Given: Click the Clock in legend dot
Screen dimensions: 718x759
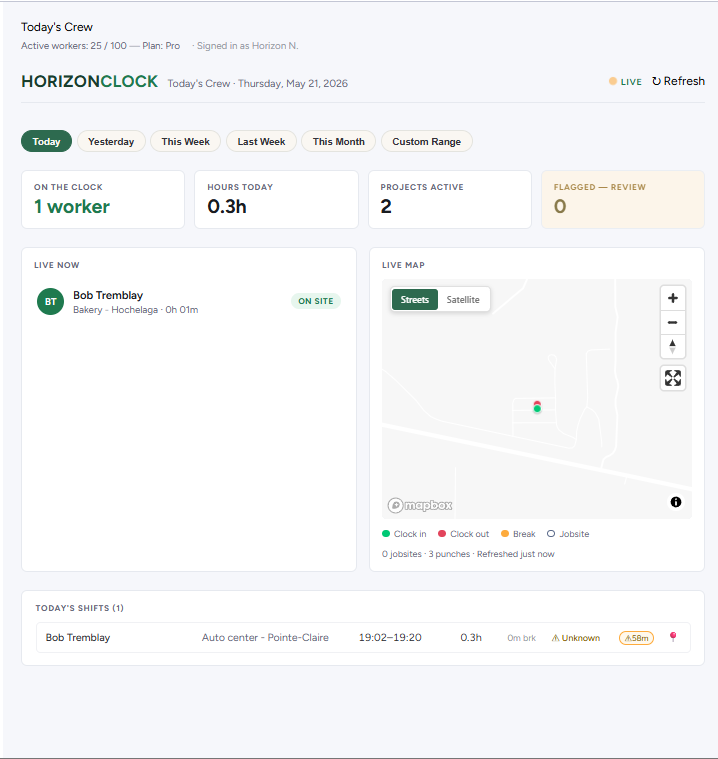Looking at the screenshot, I should 386,533.
